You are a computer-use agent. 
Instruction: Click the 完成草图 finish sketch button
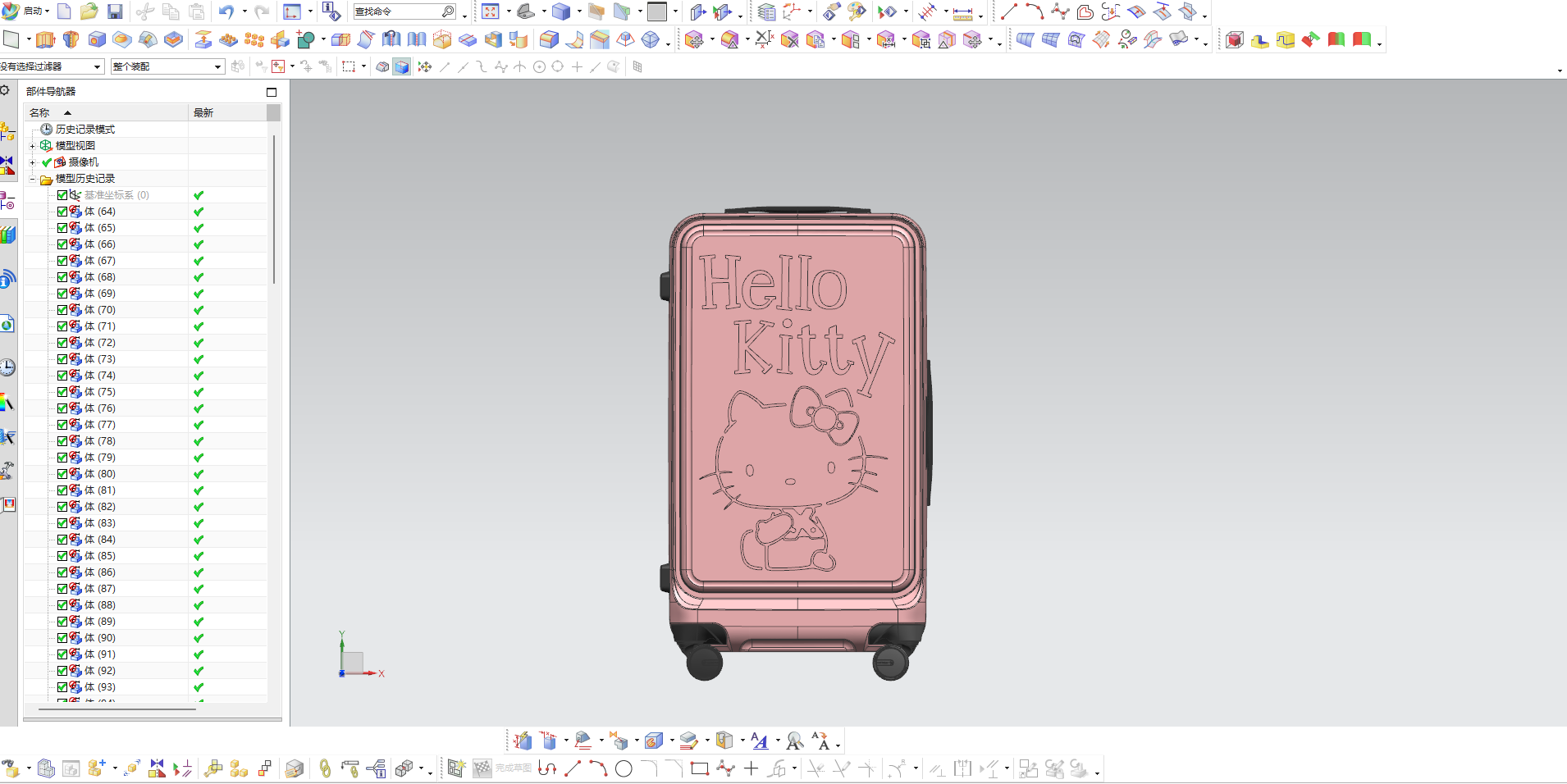(x=503, y=768)
